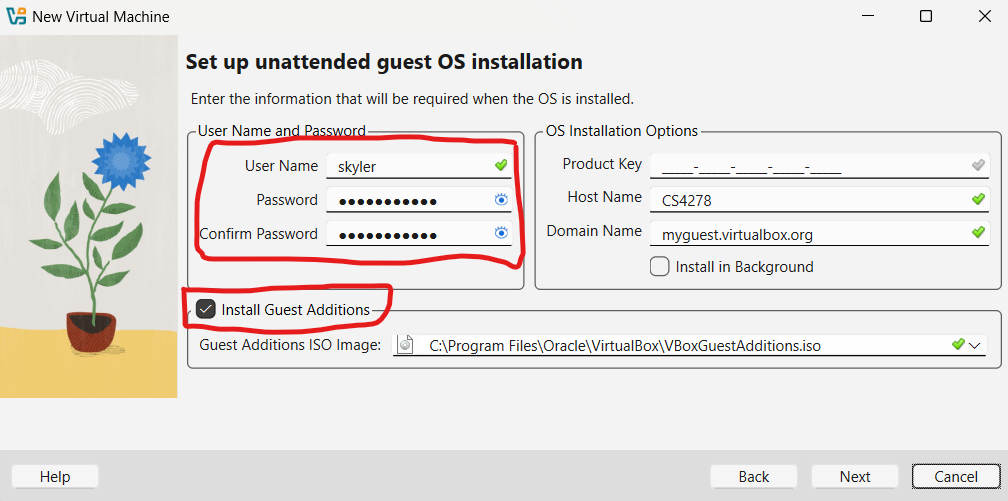The image size is (1008, 501).
Task: Uncheck Install Guest Additions
Action: 206,309
